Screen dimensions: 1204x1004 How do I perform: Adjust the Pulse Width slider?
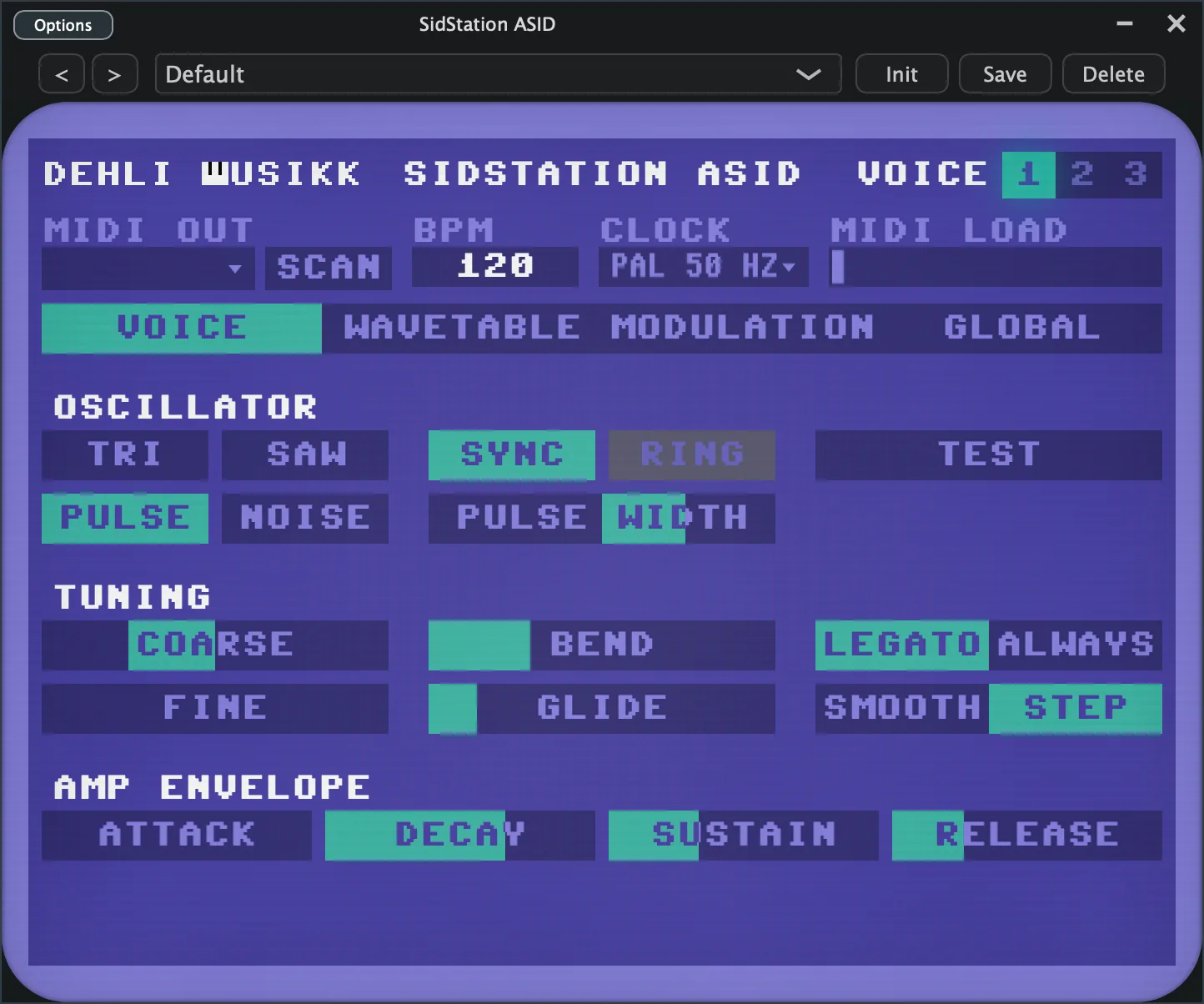pyautogui.click(x=602, y=518)
